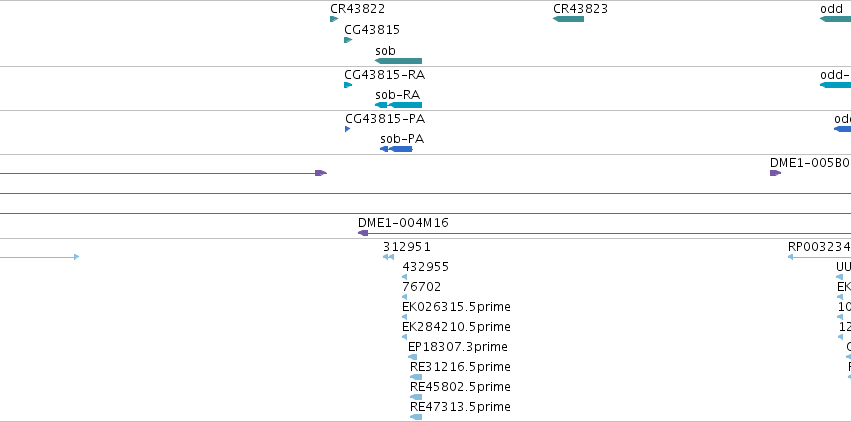Viewport: 851px width, 422px height.
Task: Select the EK026315.5prime arrow glyph
Action: tap(404, 317)
